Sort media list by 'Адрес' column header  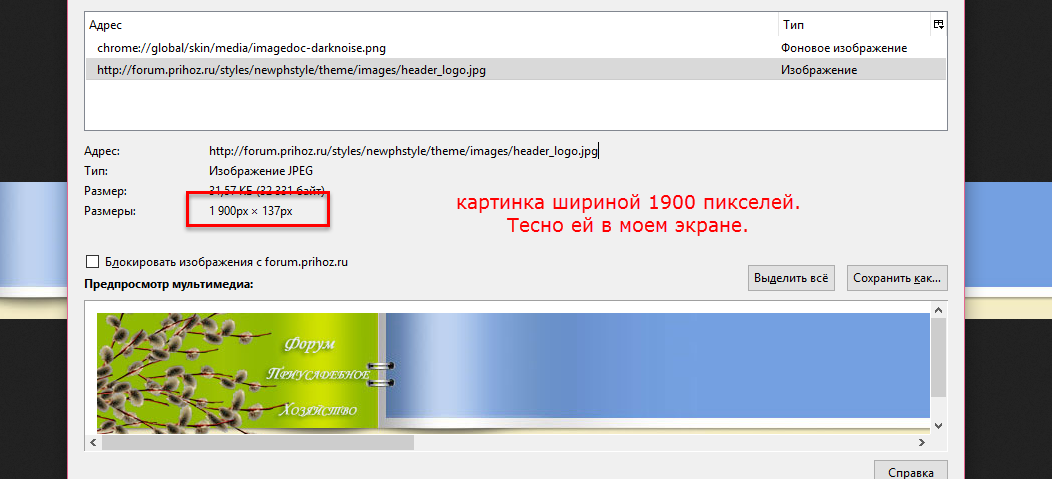coord(430,24)
